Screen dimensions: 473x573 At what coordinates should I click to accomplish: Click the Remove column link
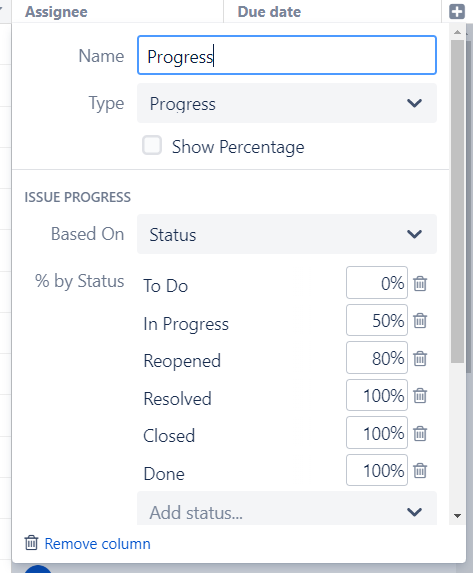coord(97,544)
